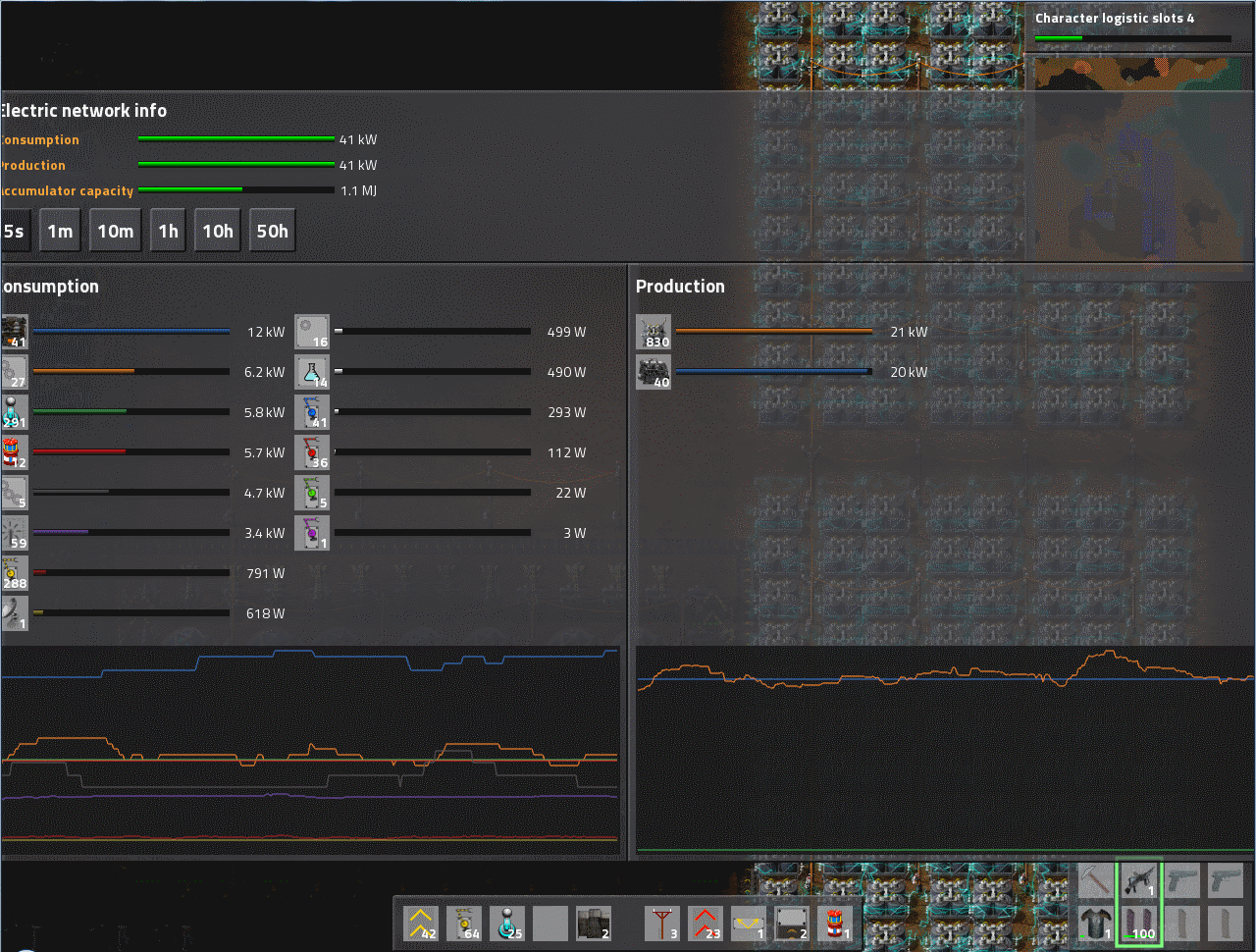The image size is (1256, 952).
Task: Click the solar panel icon showing 830
Action: 653,332
